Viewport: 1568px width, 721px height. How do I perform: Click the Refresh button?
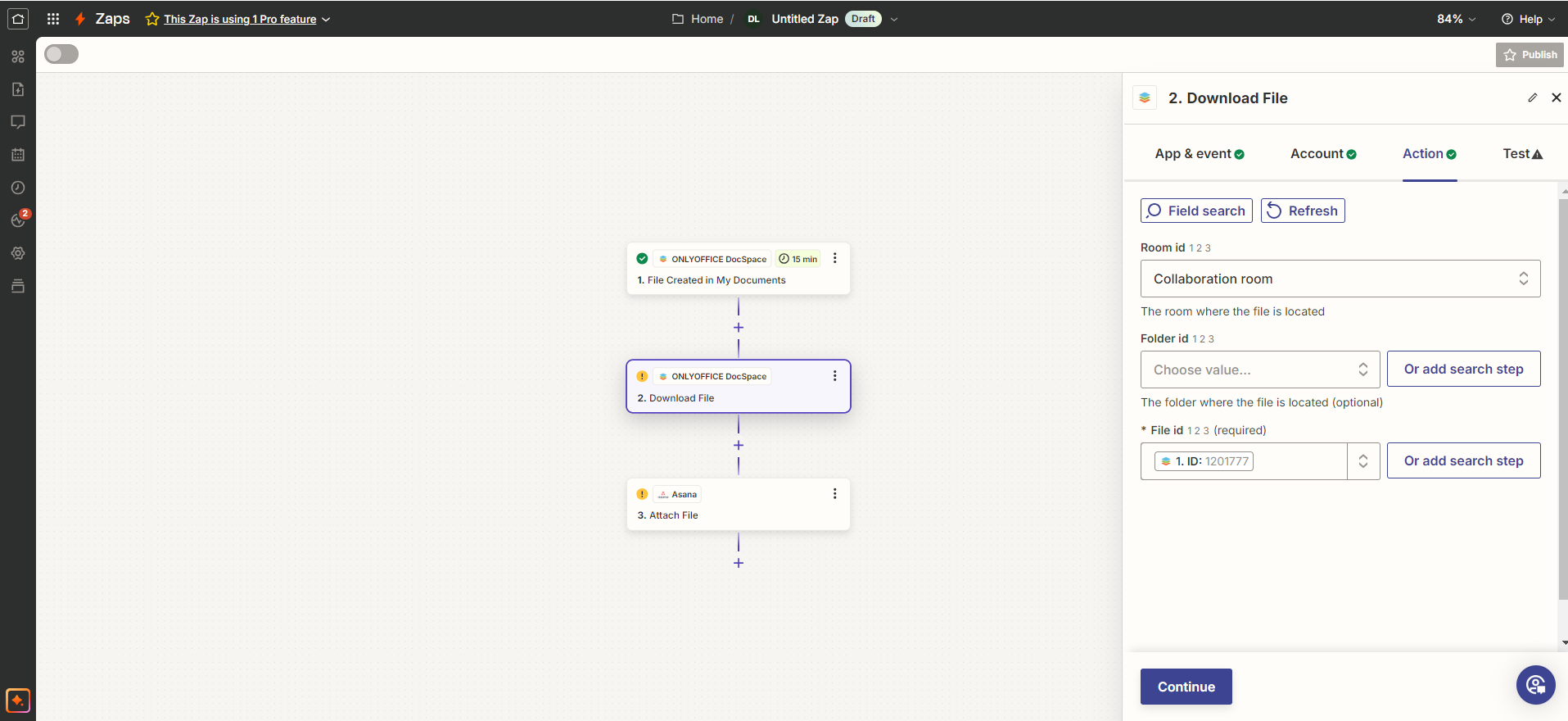tap(1302, 211)
